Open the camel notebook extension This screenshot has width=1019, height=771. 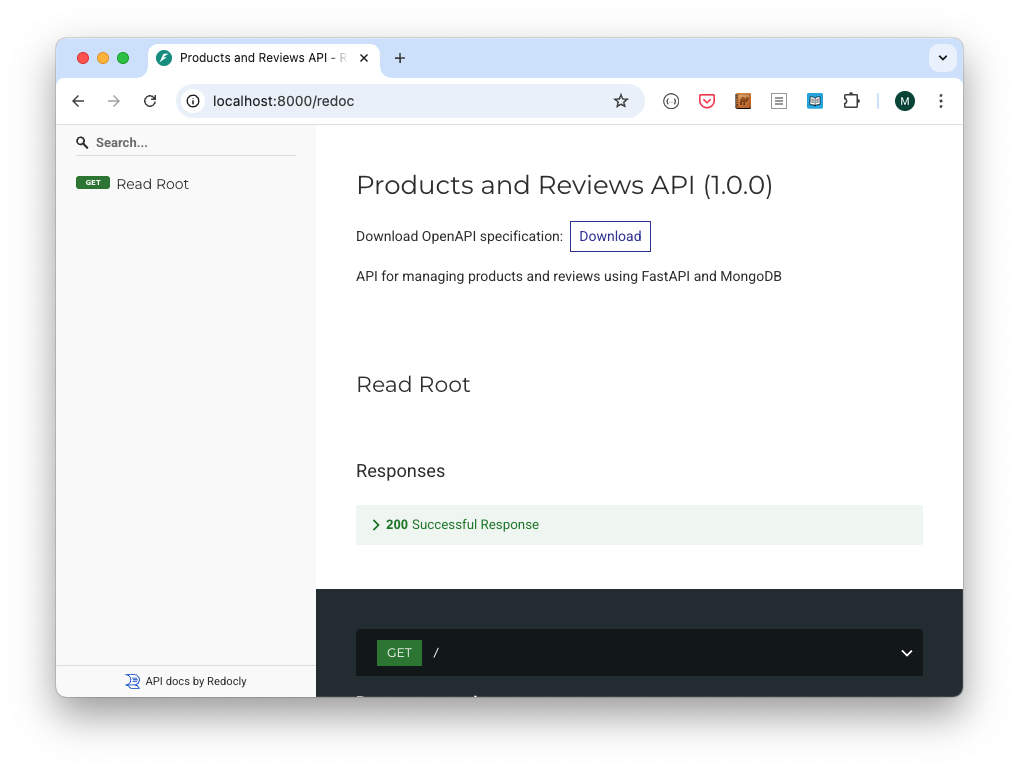743,101
